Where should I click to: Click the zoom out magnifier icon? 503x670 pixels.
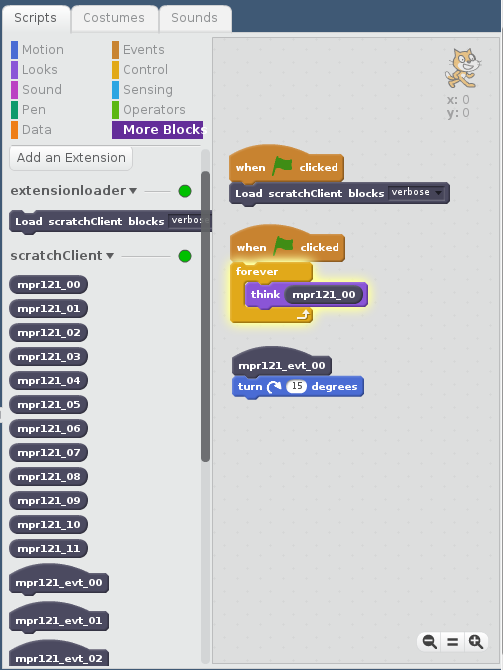429,641
